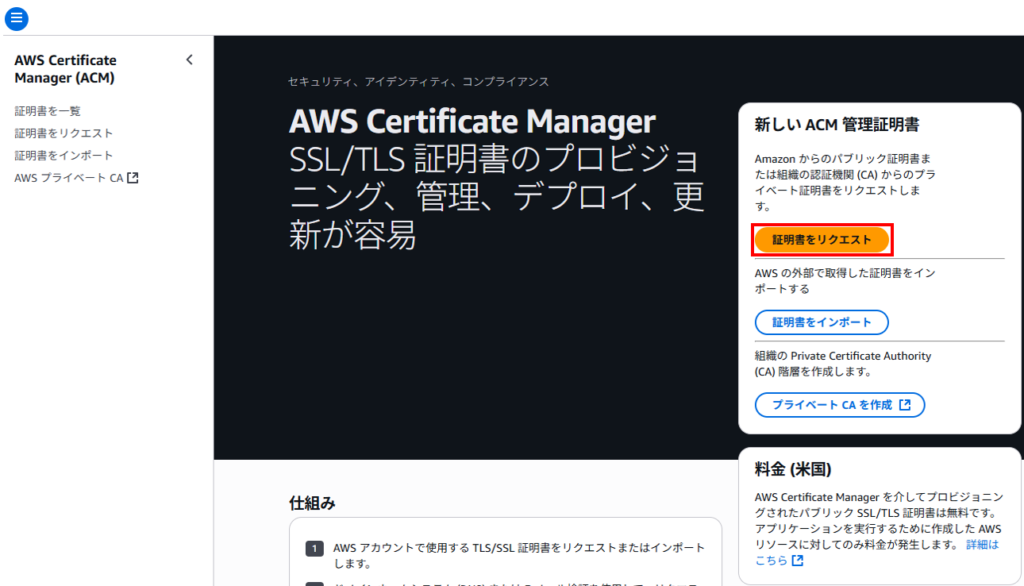Click the セキュリティ、アイデンティティ、コンプライアンス category text
The height and width of the screenshot is (586, 1024).
click(x=419, y=82)
